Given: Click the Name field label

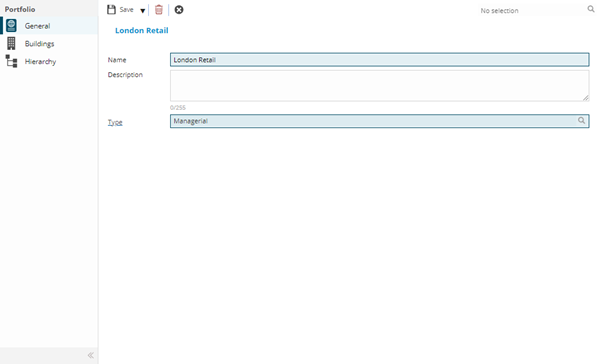Looking at the screenshot, I should (117, 60).
